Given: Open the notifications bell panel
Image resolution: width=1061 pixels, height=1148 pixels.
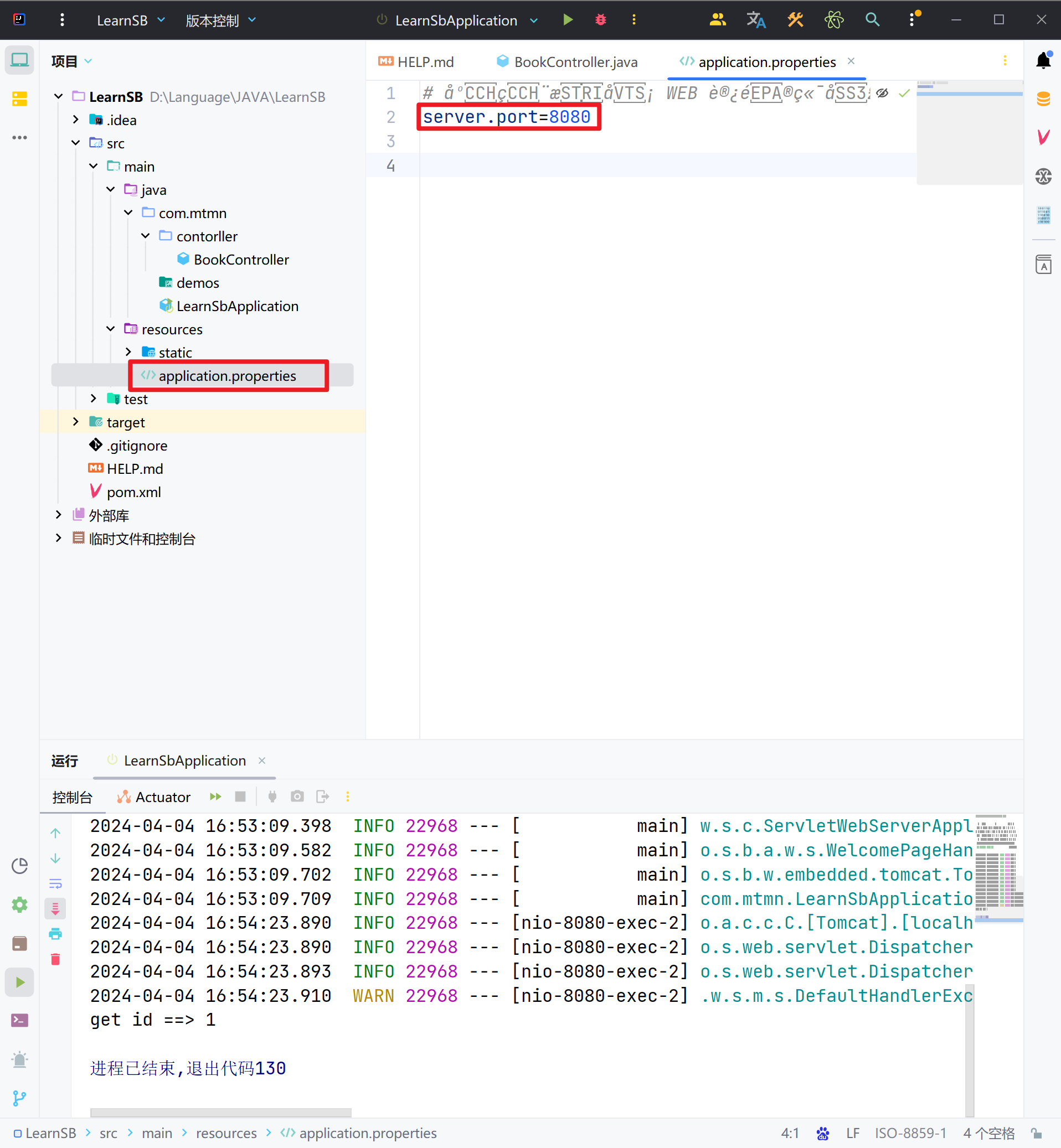Looking at the screenshot, I should pyautogui.click(x=1043, y=60).
